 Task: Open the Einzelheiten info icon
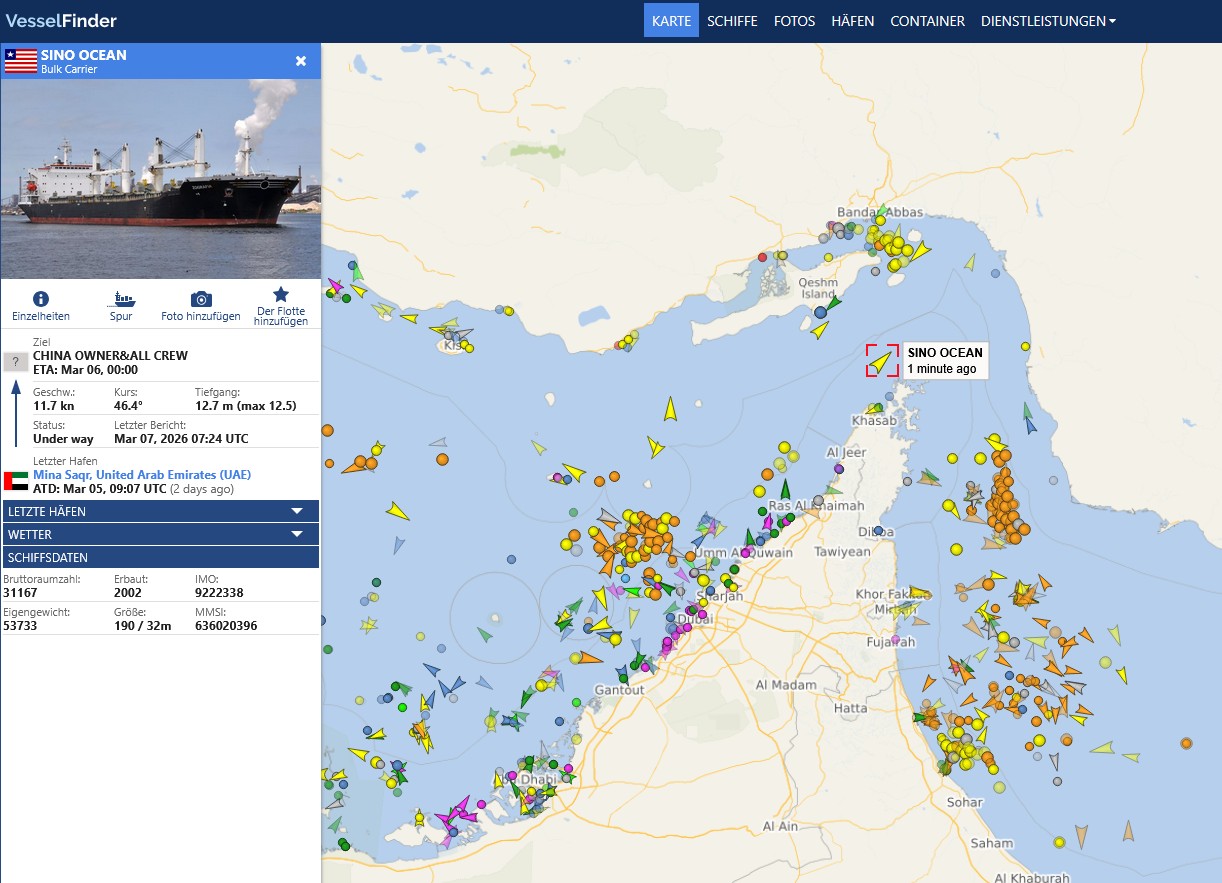point(40,299)
